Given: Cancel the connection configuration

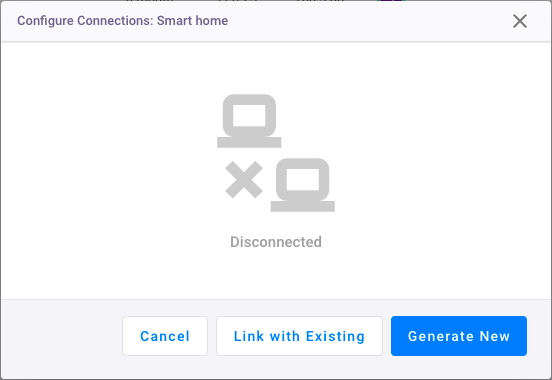Looking at the screenshot, I should [165, 336].
